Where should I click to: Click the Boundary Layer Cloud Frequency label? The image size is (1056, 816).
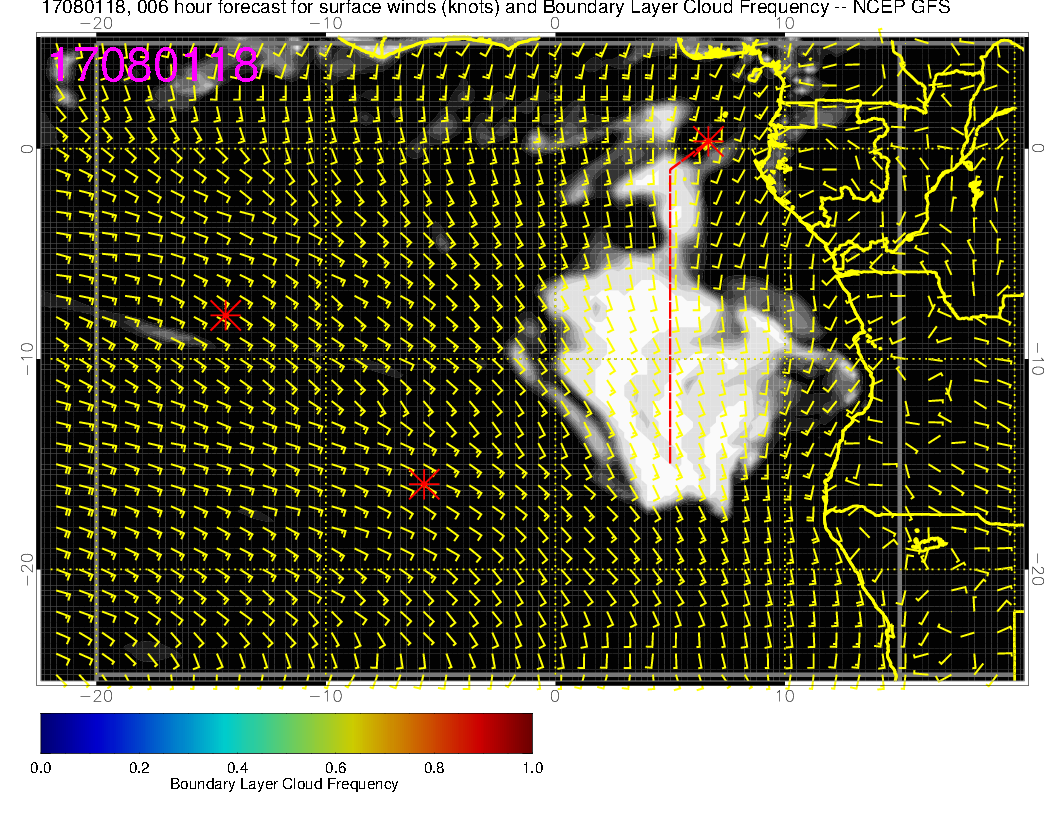click(x=284, y=784)
